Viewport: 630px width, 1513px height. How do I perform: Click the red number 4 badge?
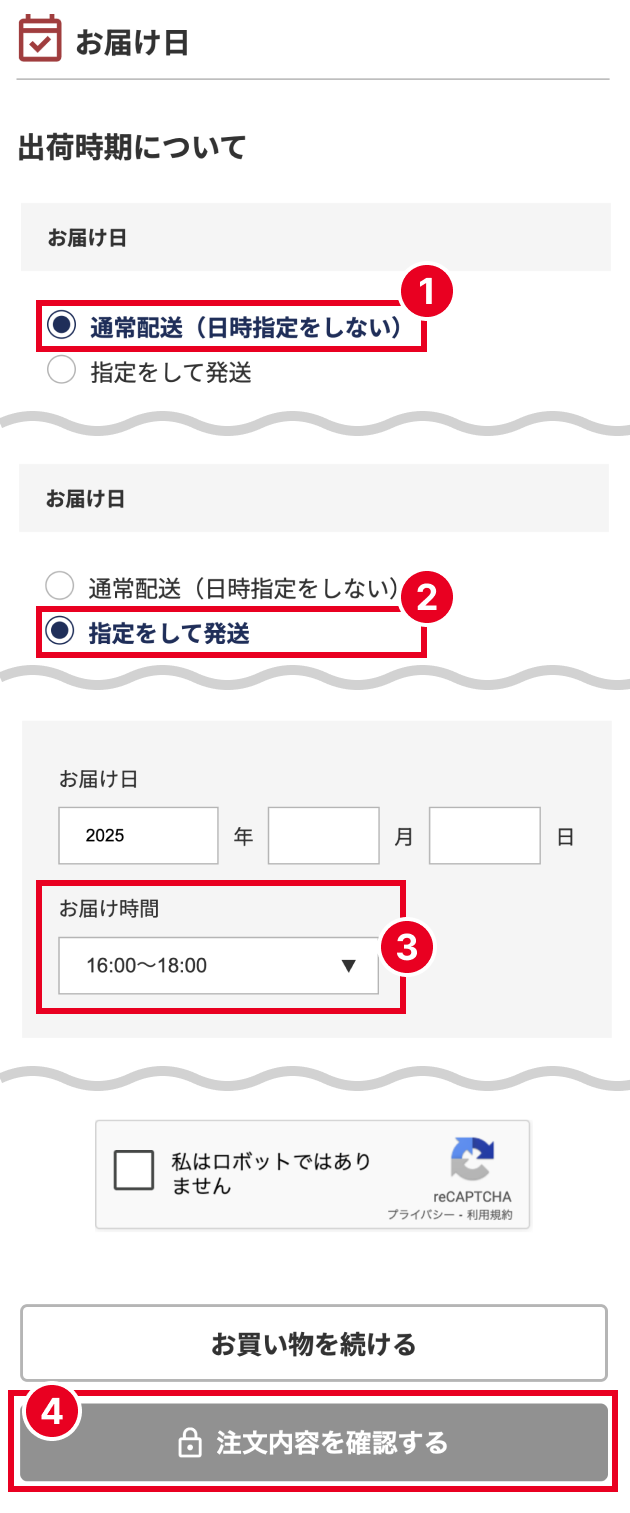pos(51,1412)
